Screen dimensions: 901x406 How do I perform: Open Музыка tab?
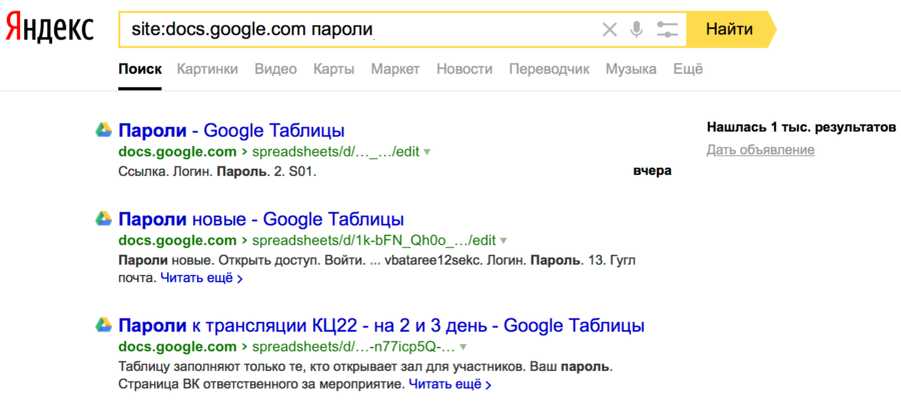[631, 69]
